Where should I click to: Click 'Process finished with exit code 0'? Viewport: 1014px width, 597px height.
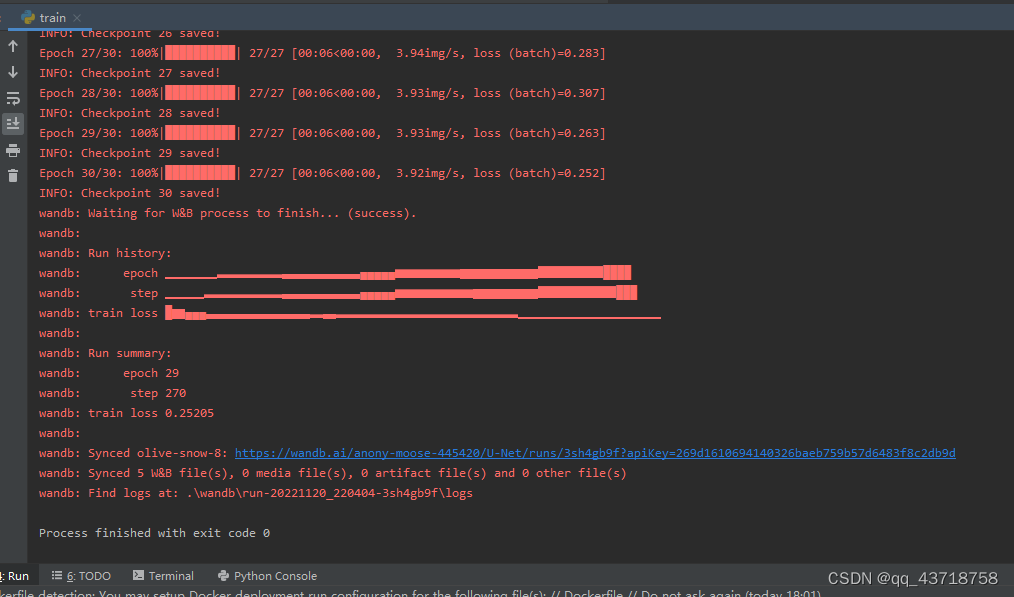click(x=154, y=534)
